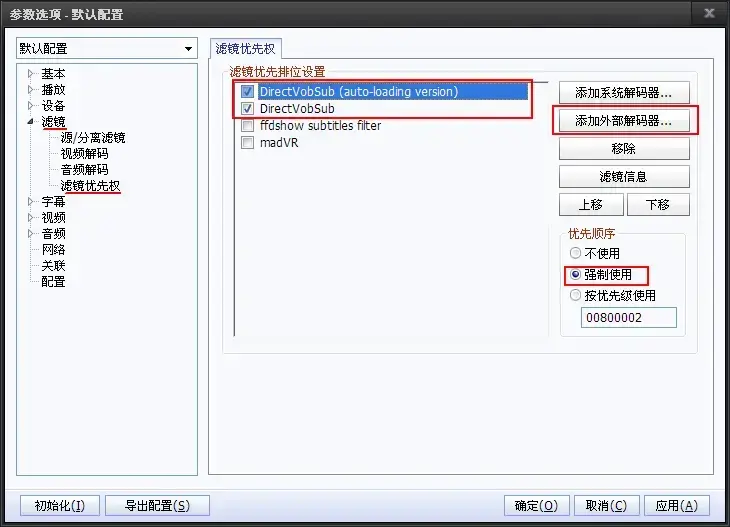Select 设备 in the settings tree
Image resolution: width=730 pixels, height=527 pixels.
tap(53, 106)
